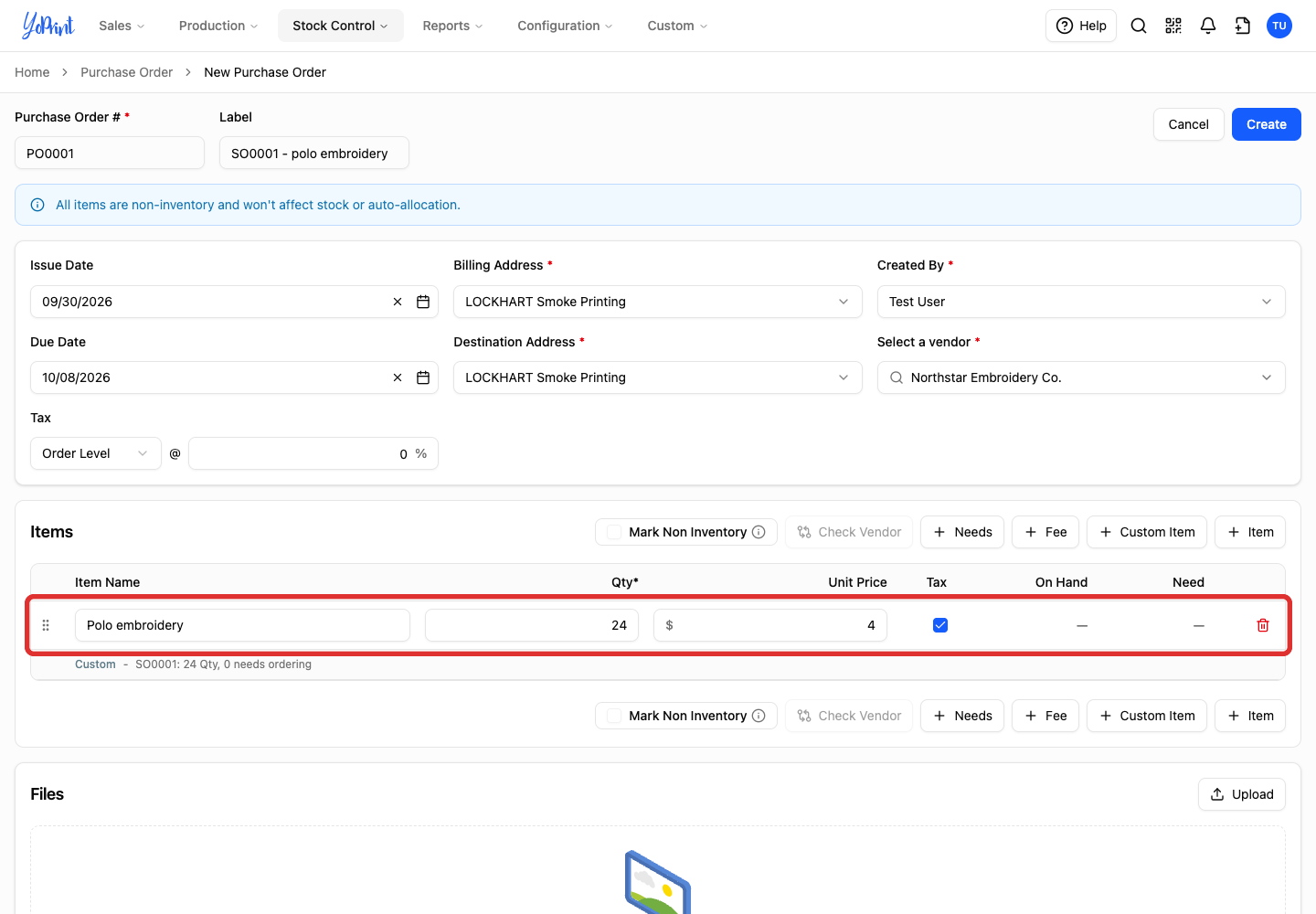Upload a file in Files section
This screenshot has height=914, width=1316.
(1242, 794)
